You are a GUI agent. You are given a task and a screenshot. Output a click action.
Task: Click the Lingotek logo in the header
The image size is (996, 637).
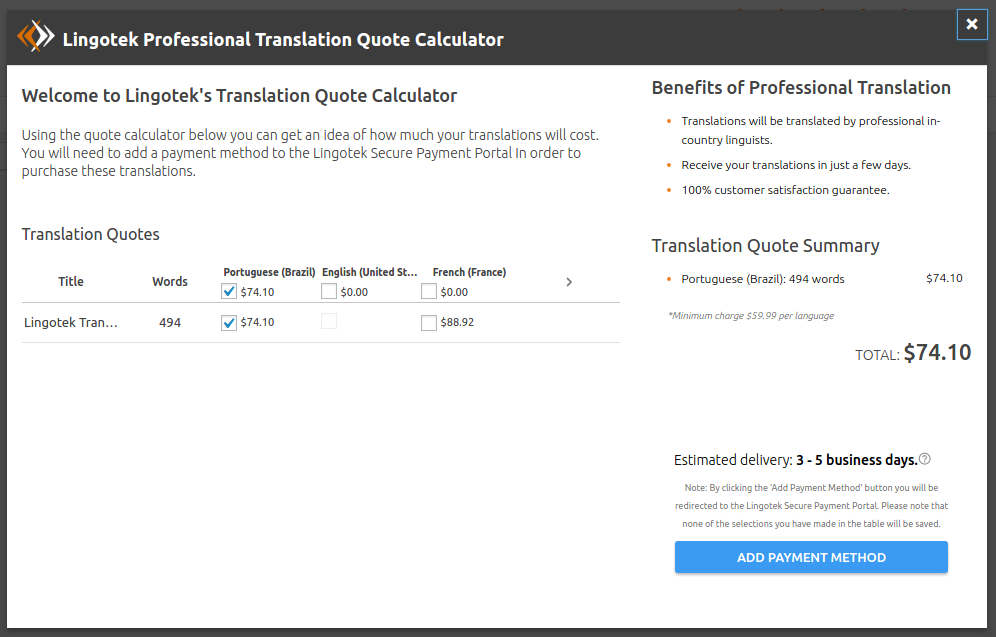(x=36, y=38)
